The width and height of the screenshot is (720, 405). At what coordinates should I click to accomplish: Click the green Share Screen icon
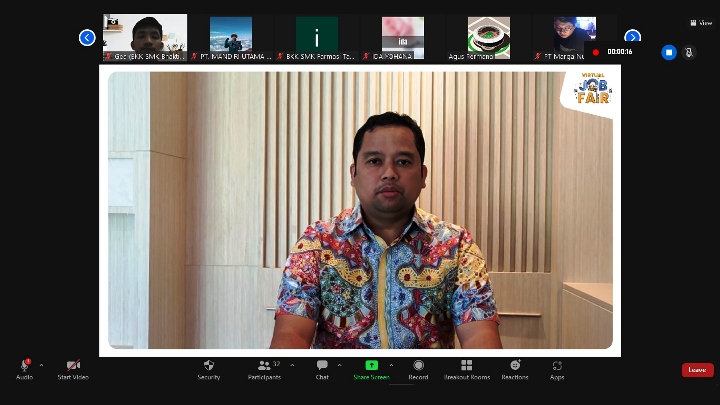[371, 366]
